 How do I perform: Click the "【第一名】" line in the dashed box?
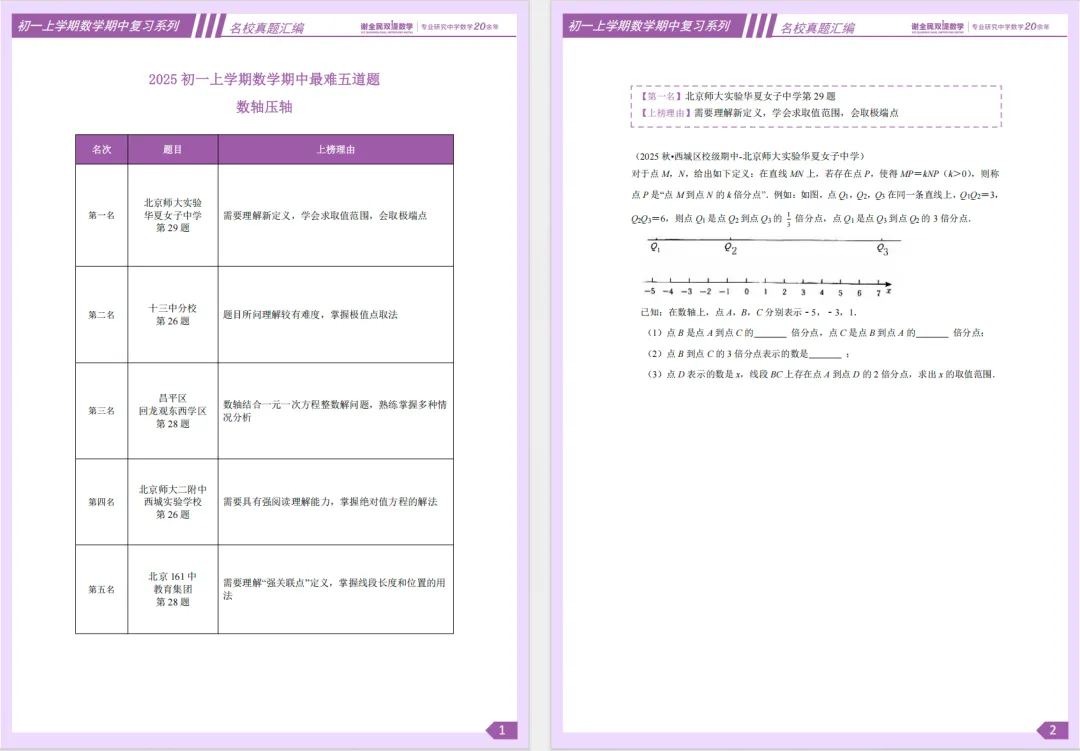pos(738,96)
